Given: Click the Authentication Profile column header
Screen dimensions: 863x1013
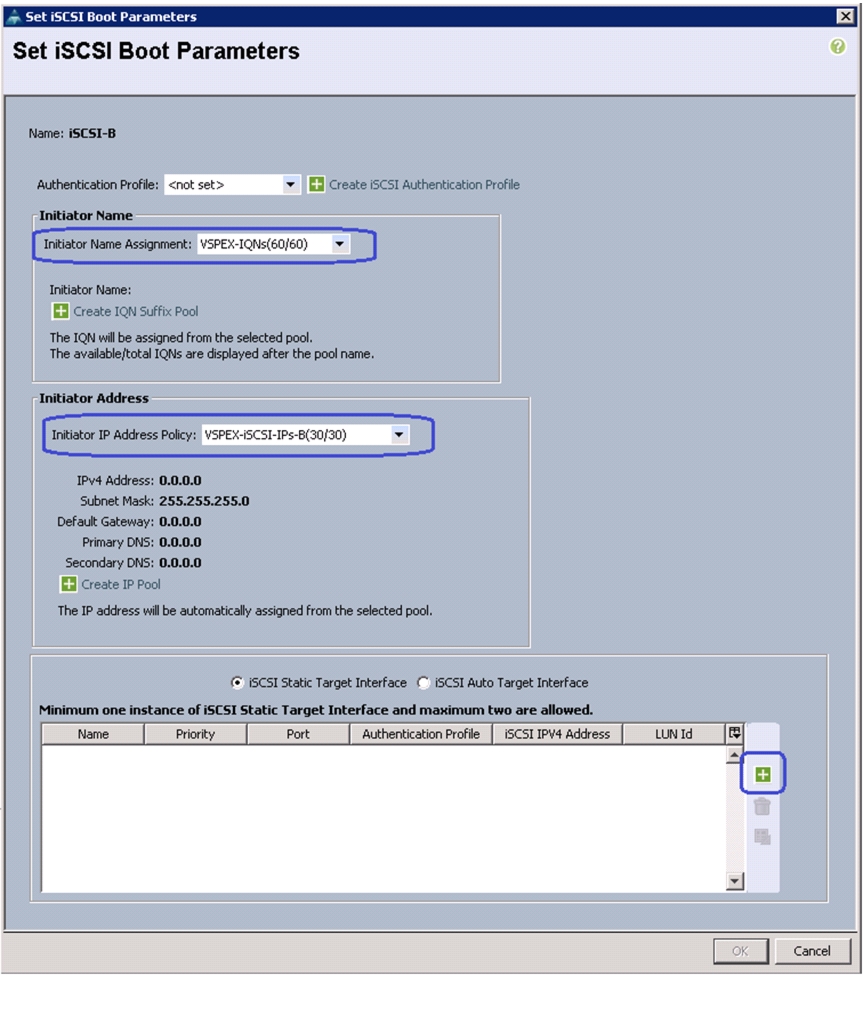Looking at the screenshot, I should [x=421, y=734].
